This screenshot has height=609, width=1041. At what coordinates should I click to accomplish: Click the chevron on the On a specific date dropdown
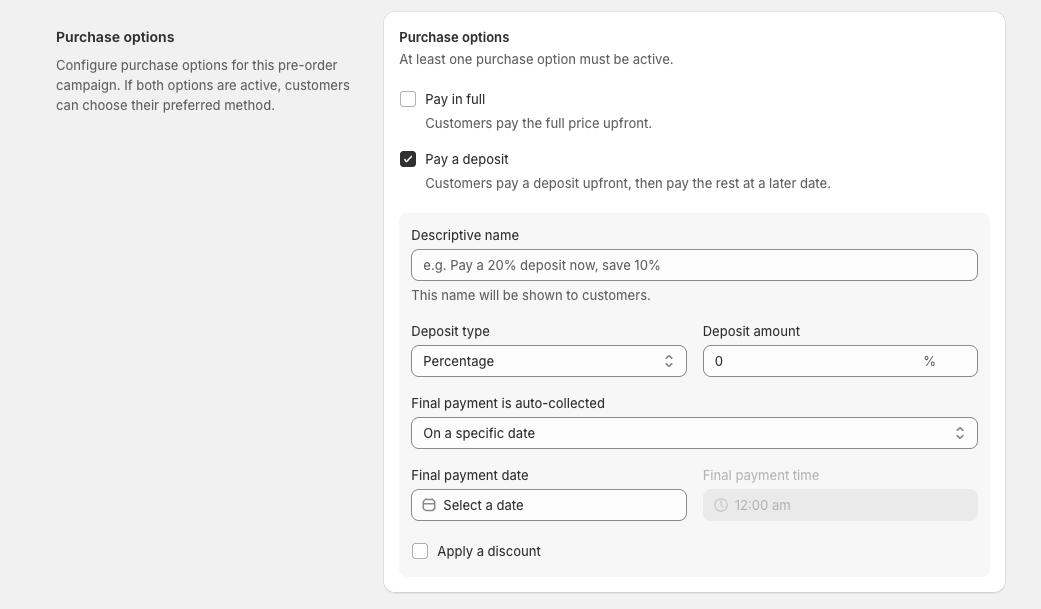(x=960, y=432)
